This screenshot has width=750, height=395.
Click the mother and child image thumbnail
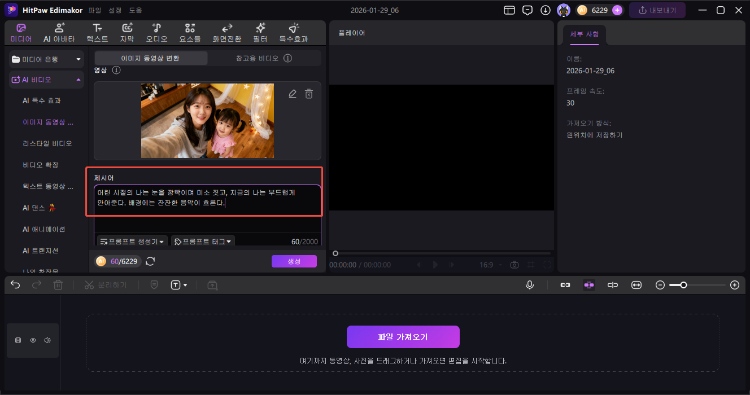[208, 121]
